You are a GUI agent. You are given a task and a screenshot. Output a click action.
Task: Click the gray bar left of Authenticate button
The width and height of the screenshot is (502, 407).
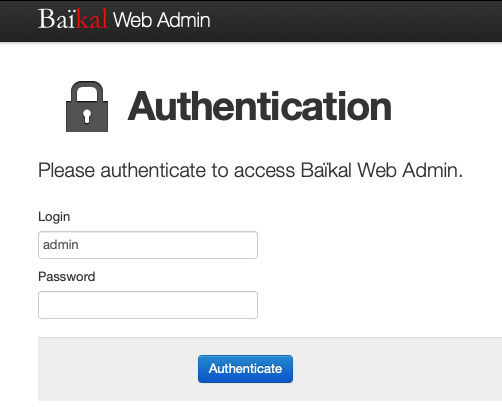pos(118,369)
